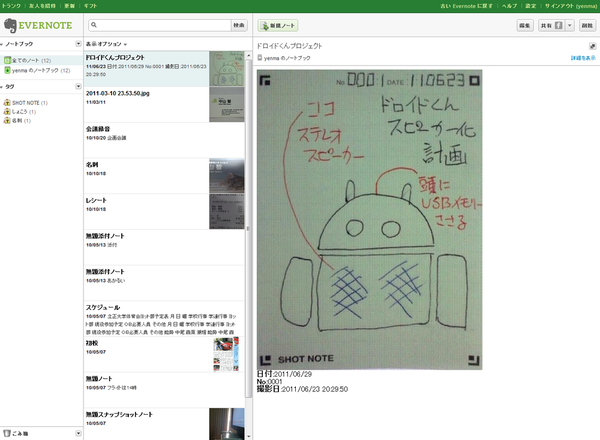Viewport: 600px width, 440px height.
Task: Click the 詳細を表示 link
Action: [583, 58]
